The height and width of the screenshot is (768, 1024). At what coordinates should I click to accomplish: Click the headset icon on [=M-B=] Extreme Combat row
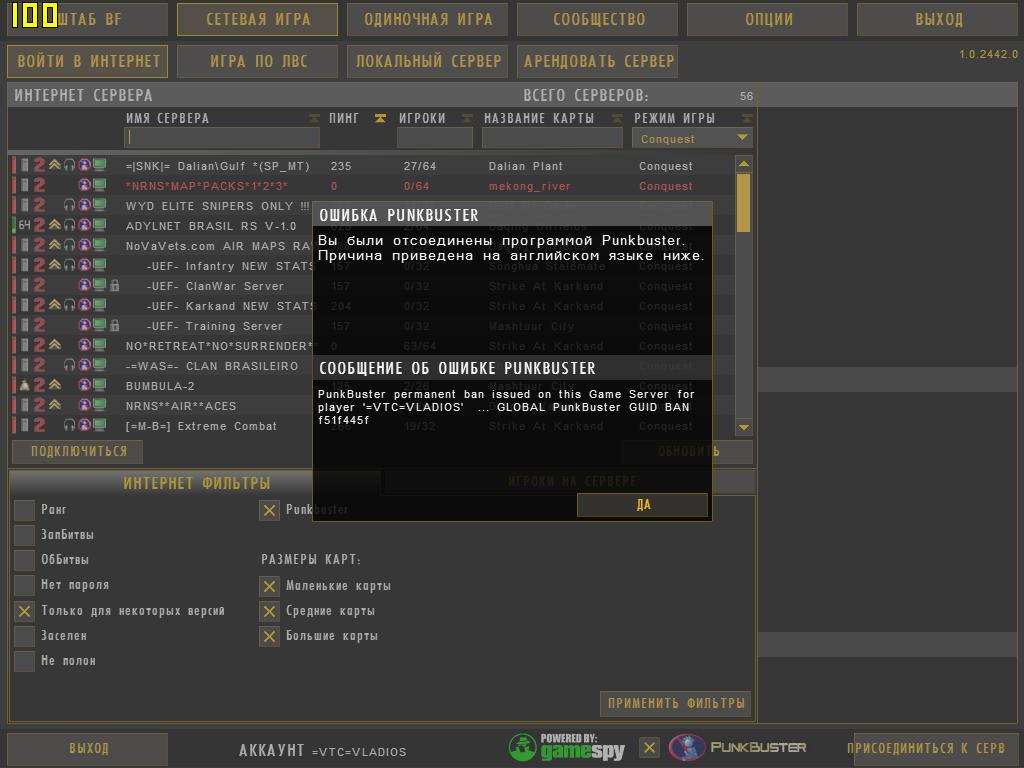(69, 425)
